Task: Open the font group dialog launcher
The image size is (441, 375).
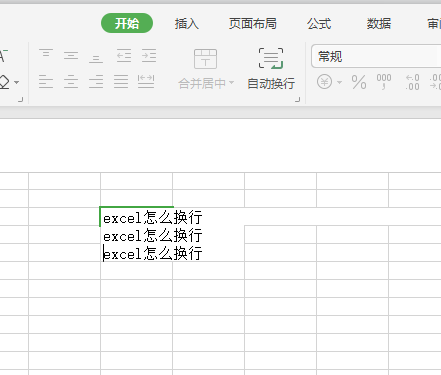Action: (x=21, y=99)
